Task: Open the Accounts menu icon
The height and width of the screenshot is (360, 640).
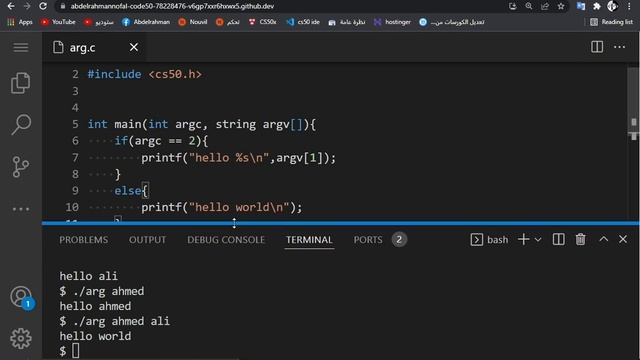Action: pos(21,297)
